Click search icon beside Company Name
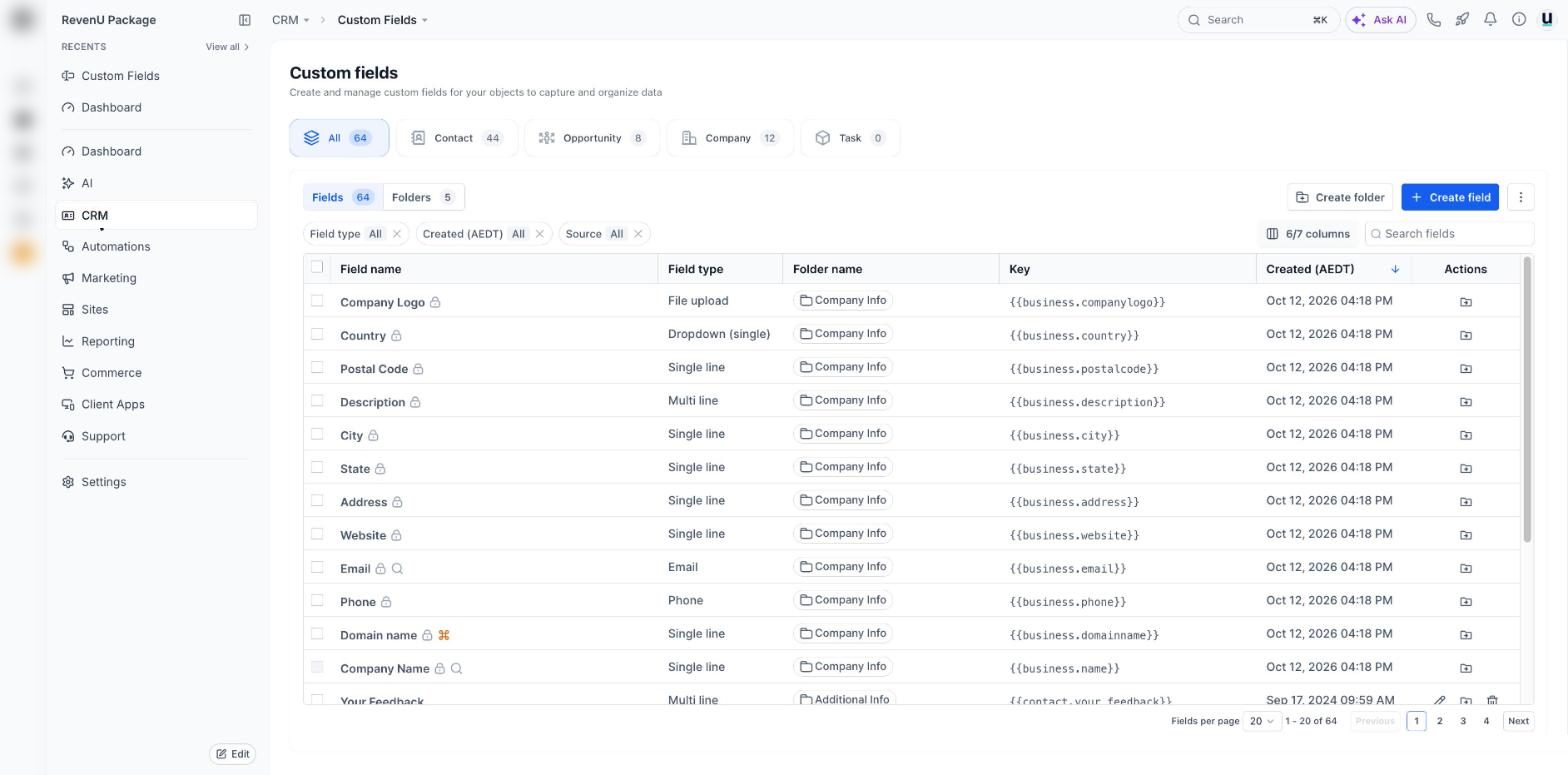The height and width of the screenshot is (775, 1568). (x=456, y=669)
